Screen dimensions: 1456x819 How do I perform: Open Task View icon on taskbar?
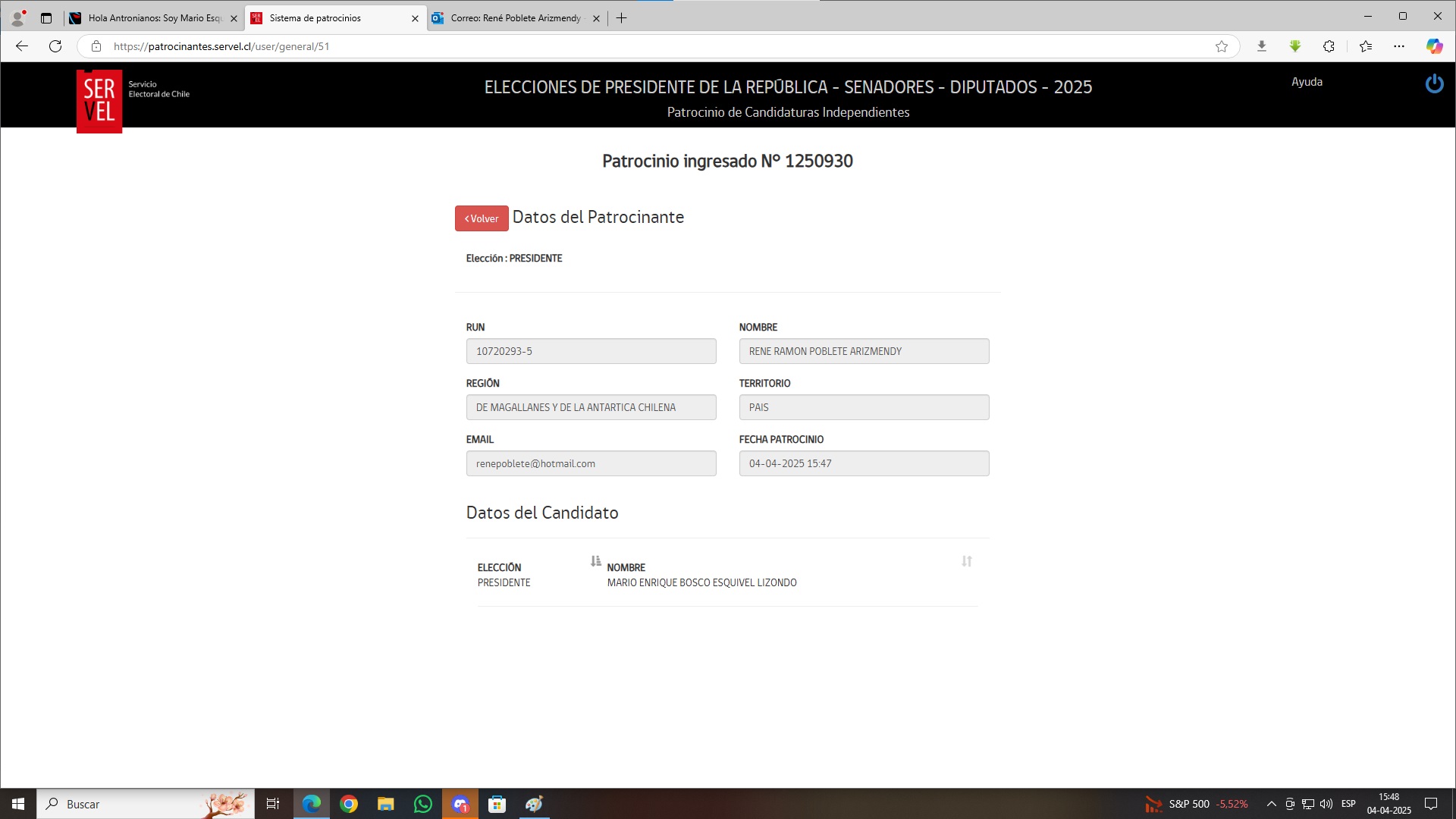tap(273, 804)
